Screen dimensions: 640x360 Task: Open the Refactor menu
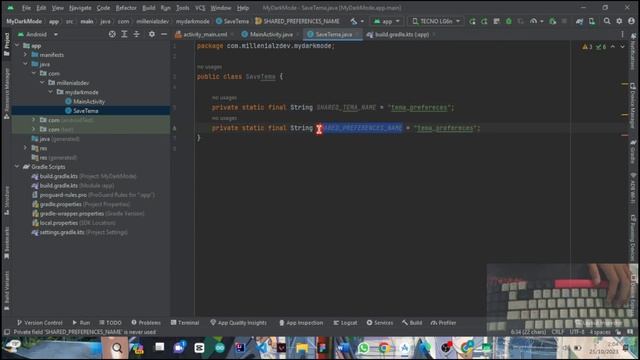click(126, 8)
